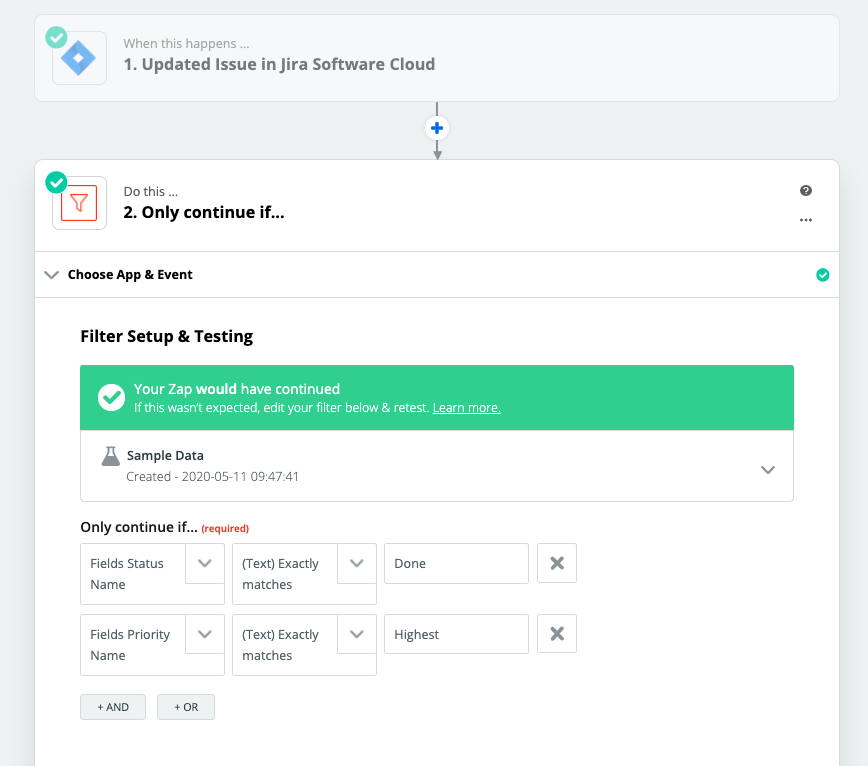868x766 pixels.
Task: Collapse the Choose App & Event section
Action: 51,274
